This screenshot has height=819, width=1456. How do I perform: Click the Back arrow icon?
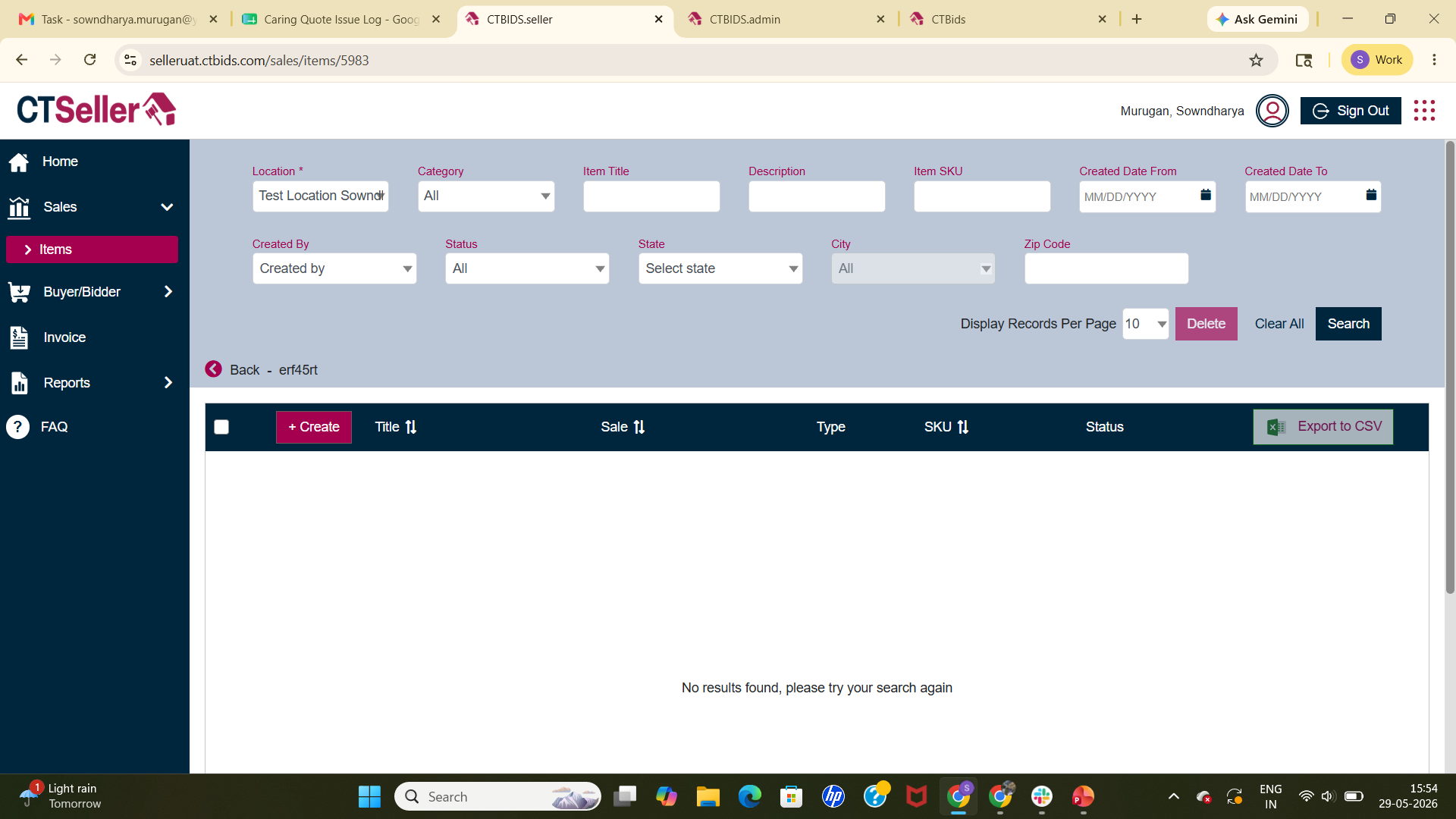pyautogui.click(x=213, y=369)
